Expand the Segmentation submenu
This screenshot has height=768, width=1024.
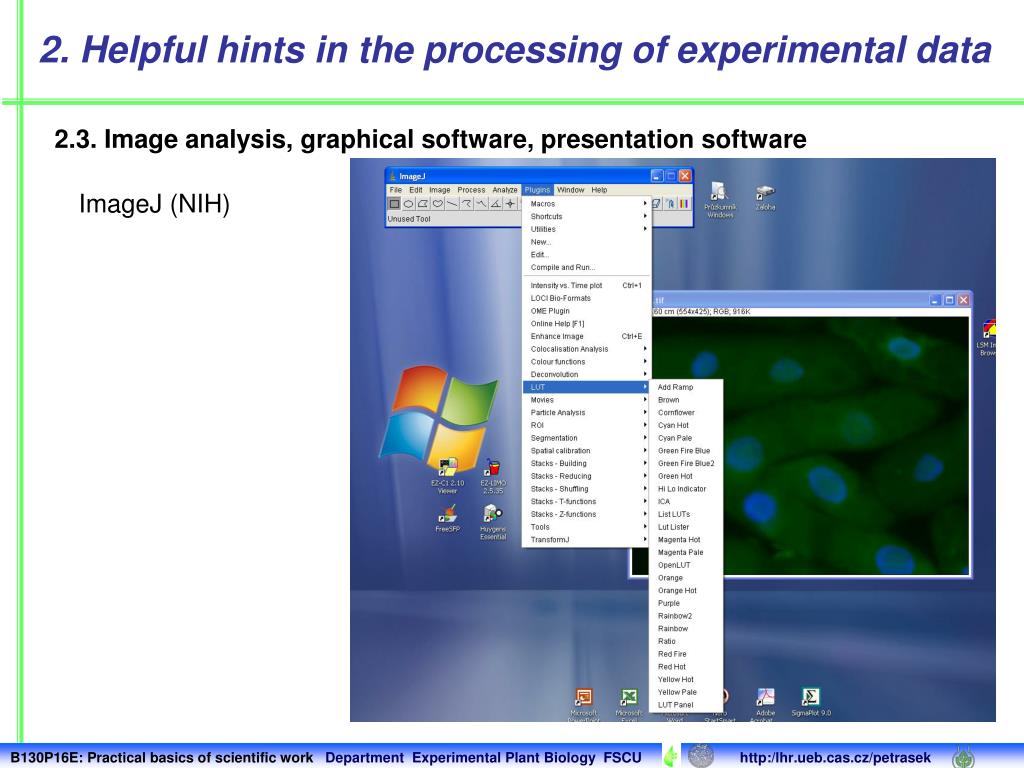pos(587,438)
